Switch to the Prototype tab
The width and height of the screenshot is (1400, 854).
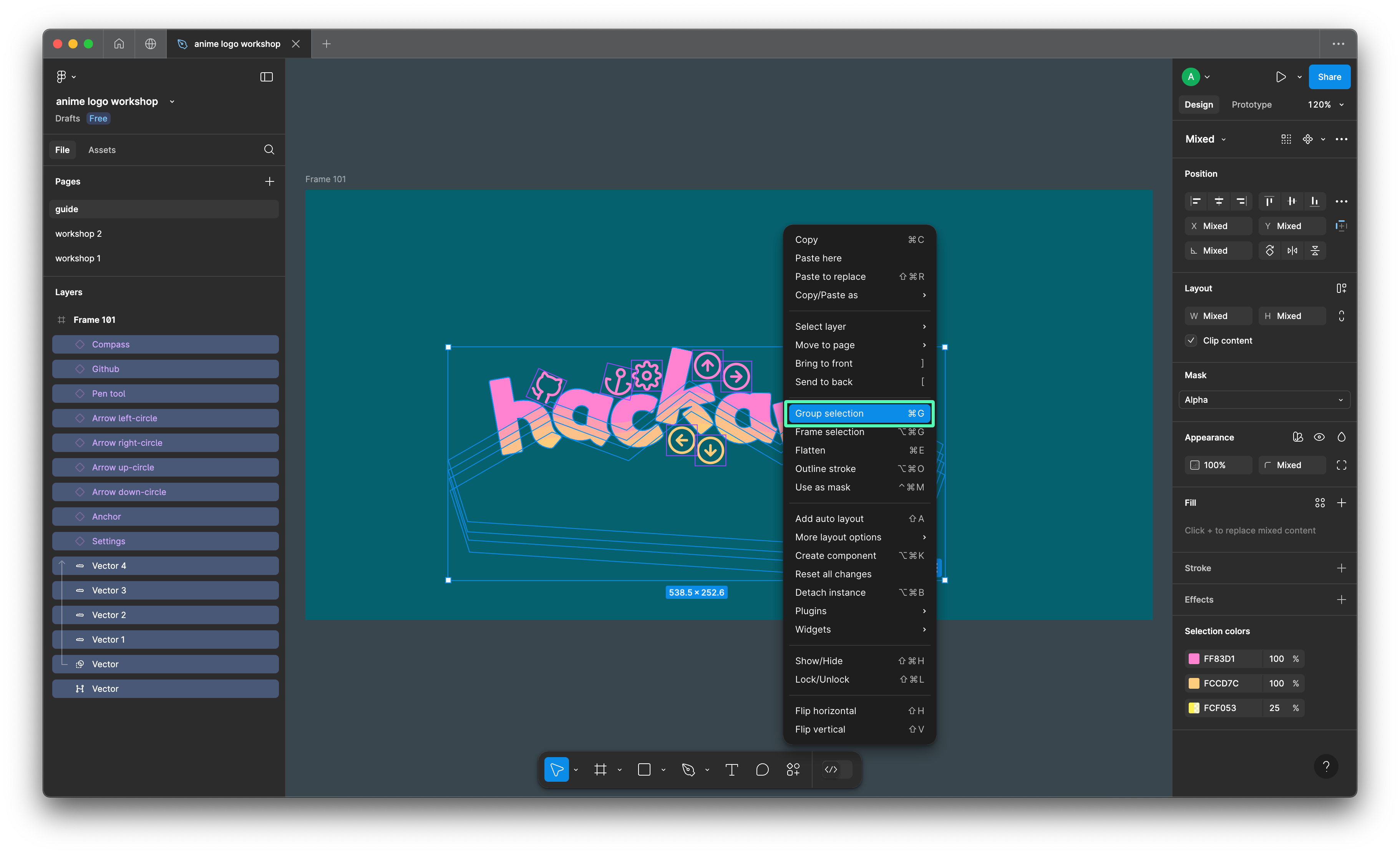pos(1251,105)
